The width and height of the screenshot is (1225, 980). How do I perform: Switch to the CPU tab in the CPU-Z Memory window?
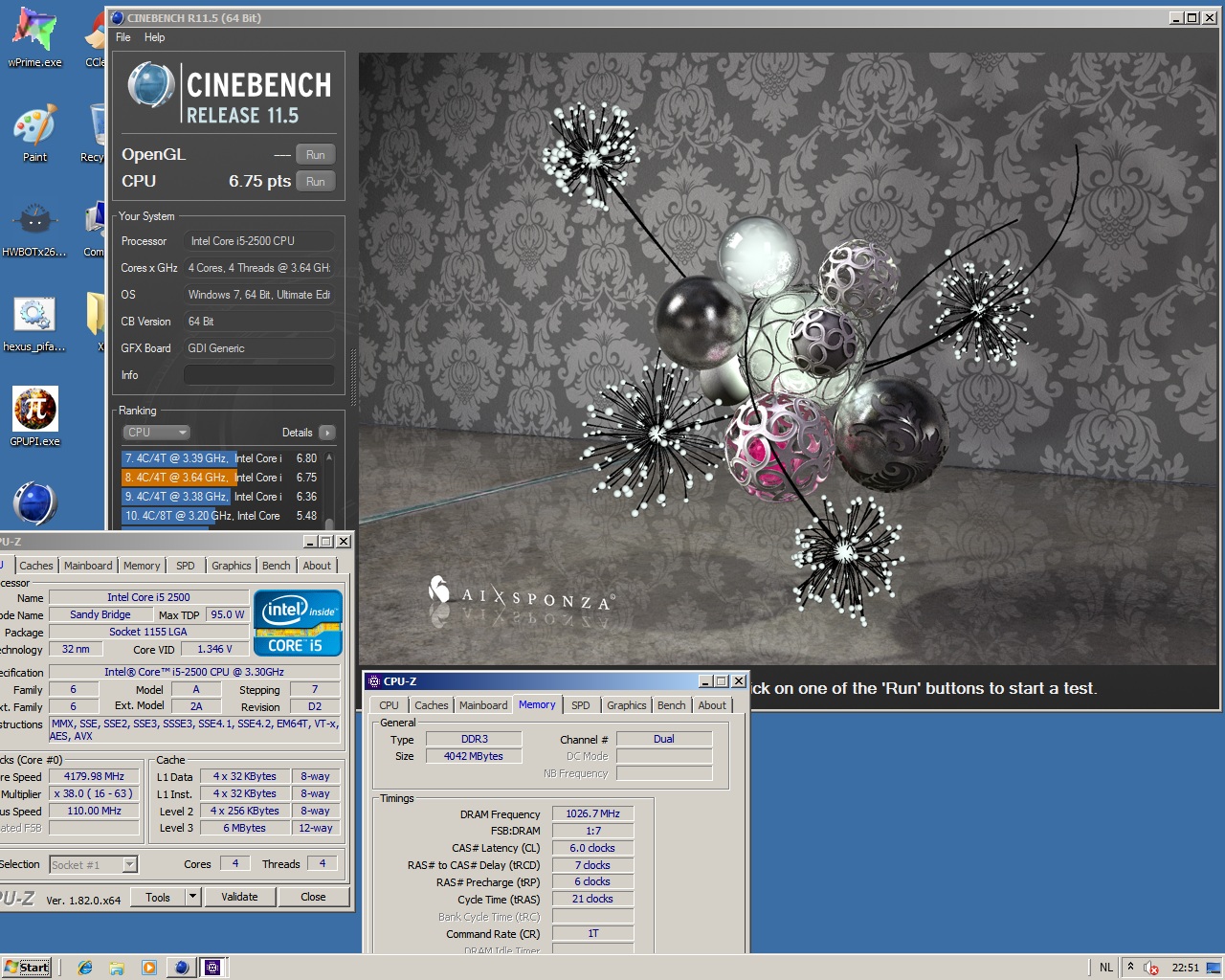(389, 705)
